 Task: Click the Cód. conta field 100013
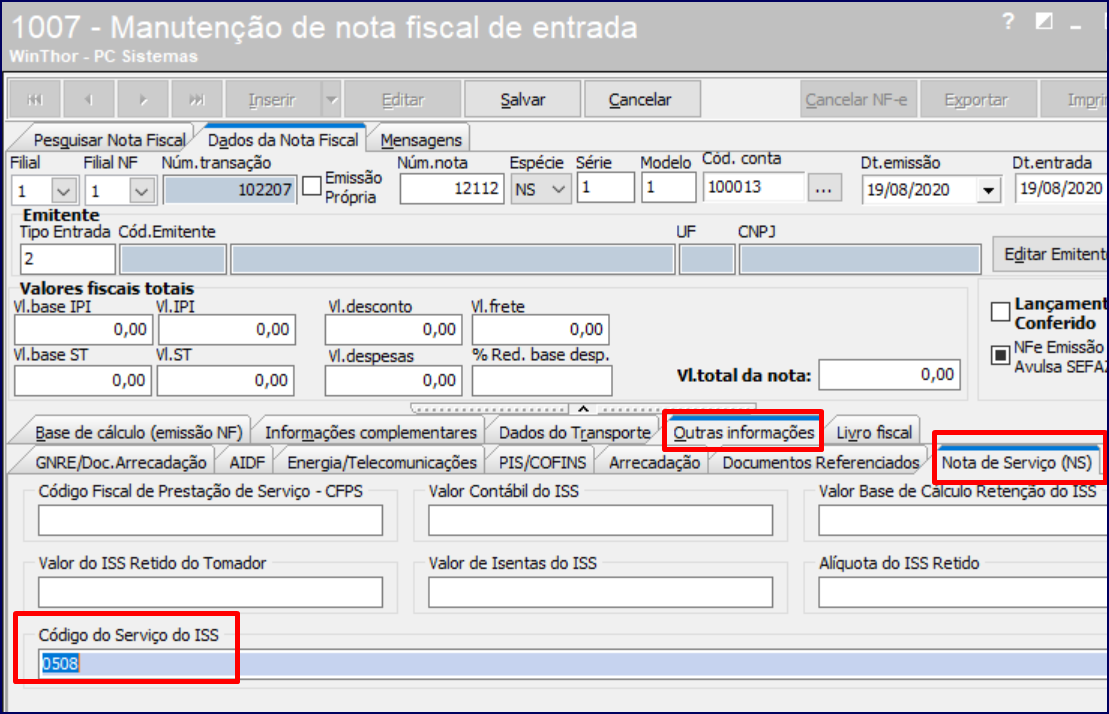click(x=754, y=187)
